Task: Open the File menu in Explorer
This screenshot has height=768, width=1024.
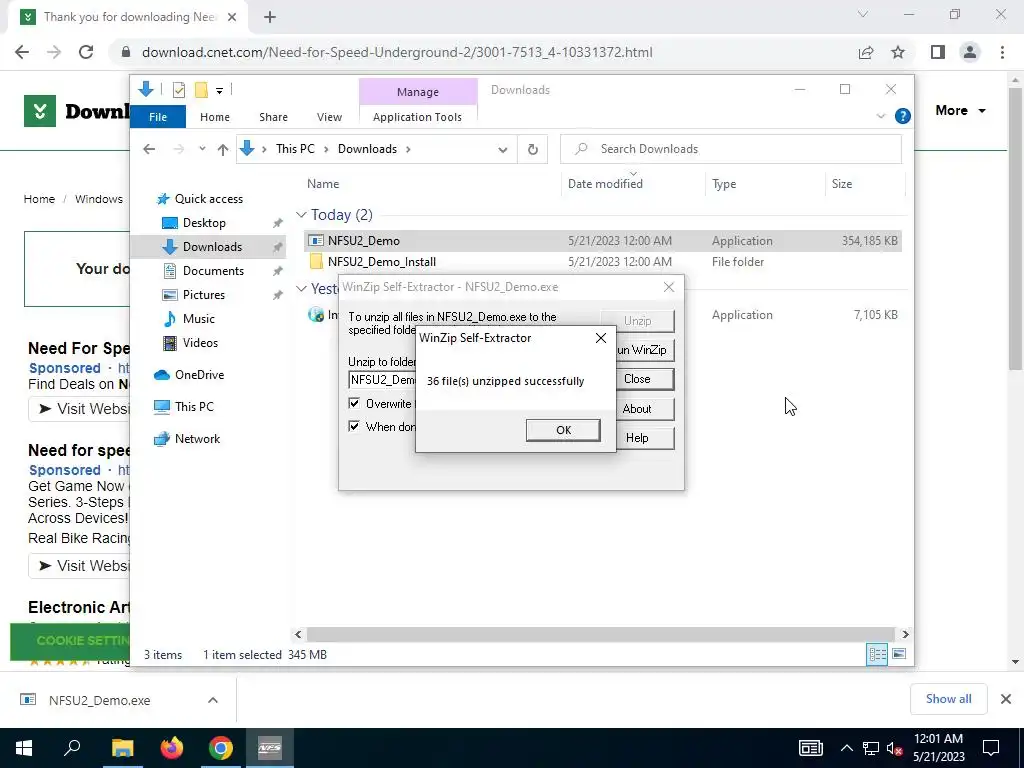Action: click(x=158, y=117)
